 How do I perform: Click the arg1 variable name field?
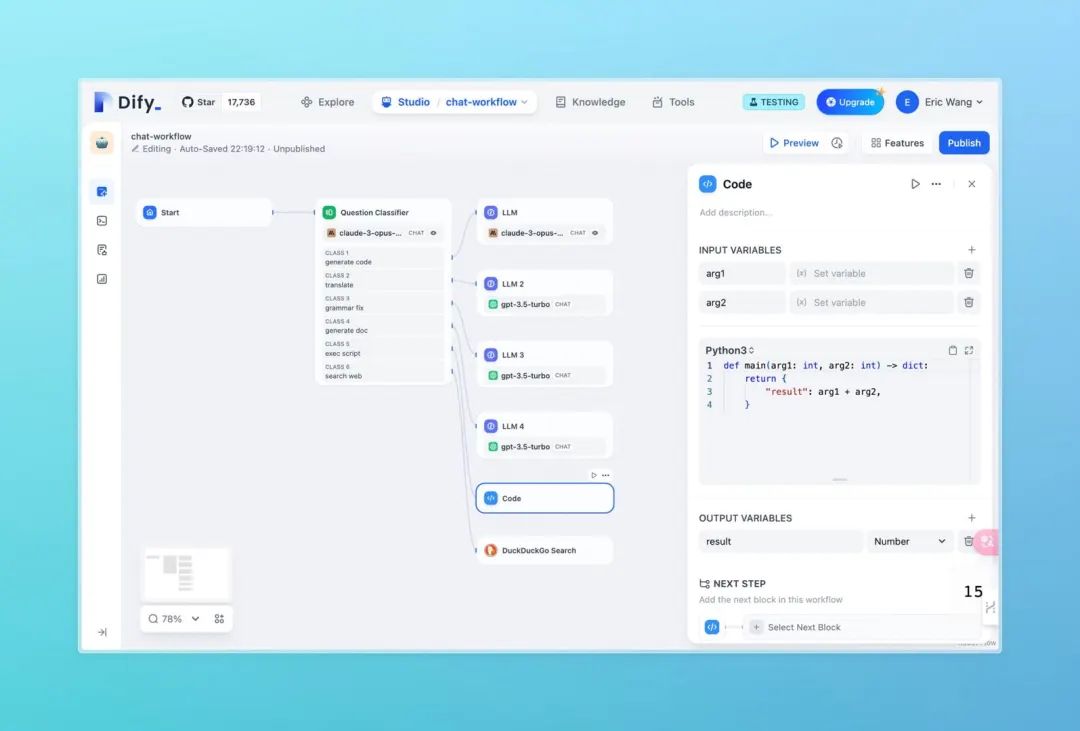click(x=742, y=274)
